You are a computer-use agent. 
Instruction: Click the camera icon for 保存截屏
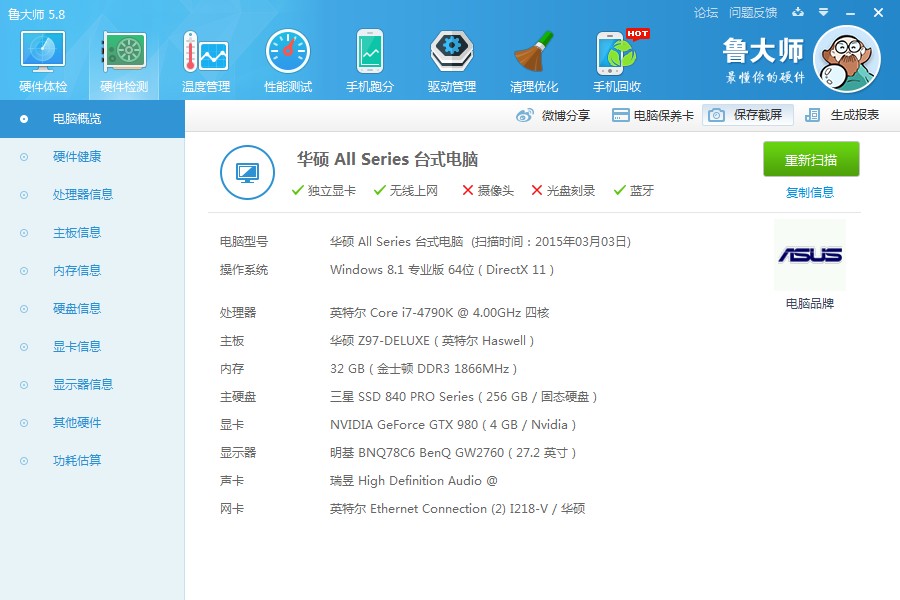(x=716, y=115)
